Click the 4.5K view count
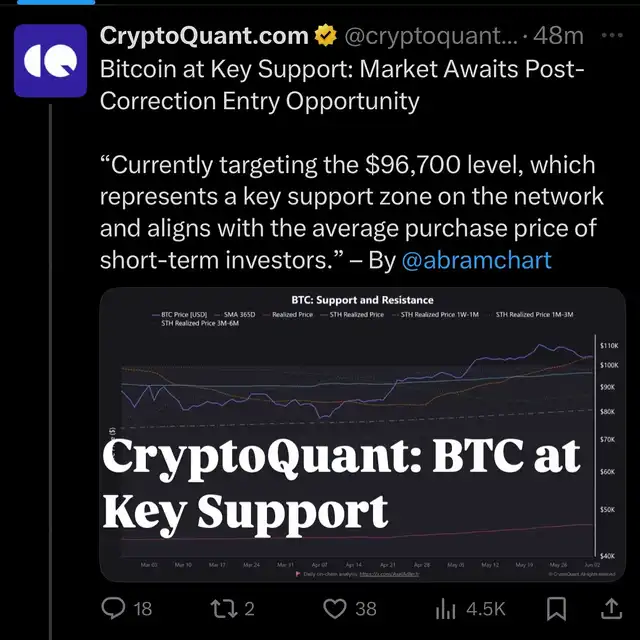 point(485,607)
